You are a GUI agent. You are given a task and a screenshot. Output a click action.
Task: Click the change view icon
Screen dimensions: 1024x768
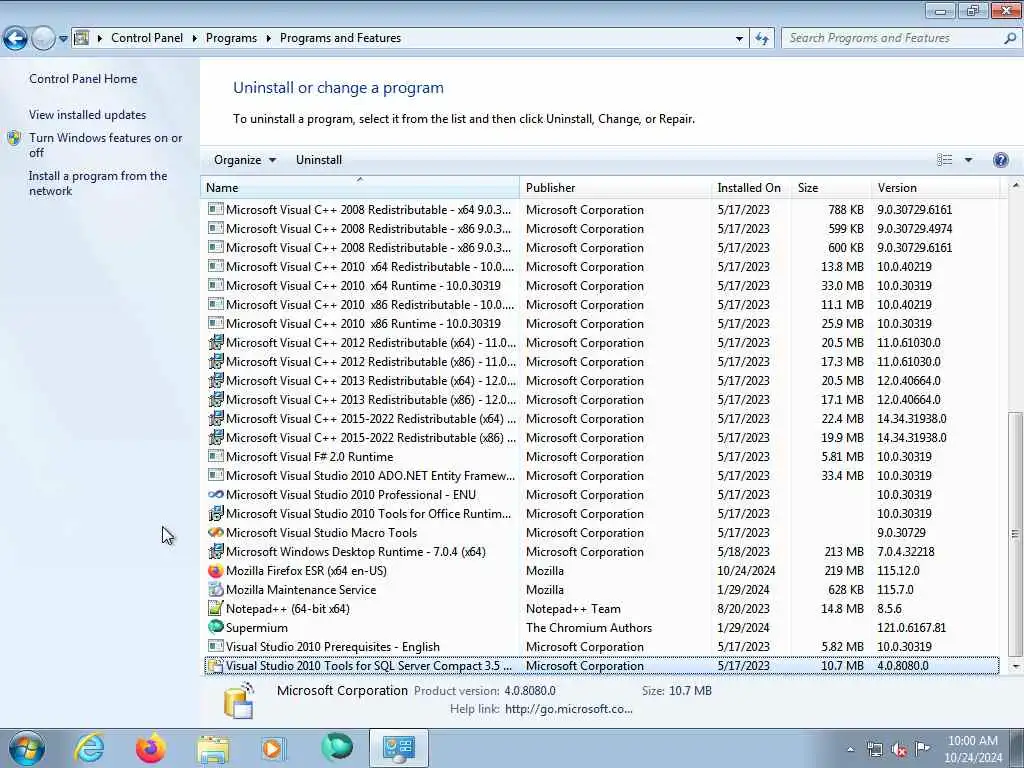point(944,160)
